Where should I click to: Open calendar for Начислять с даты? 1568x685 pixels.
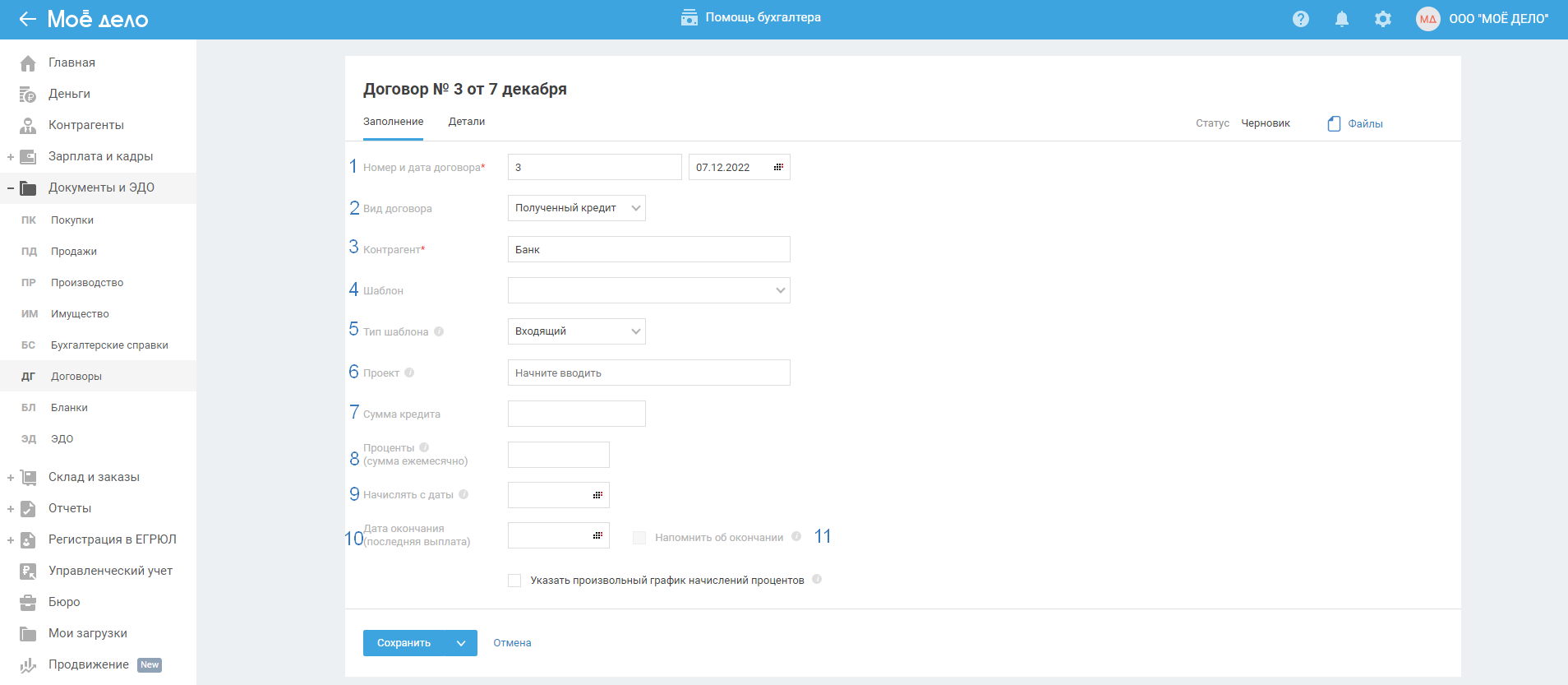pyautogui.click(x=597, y=495)
